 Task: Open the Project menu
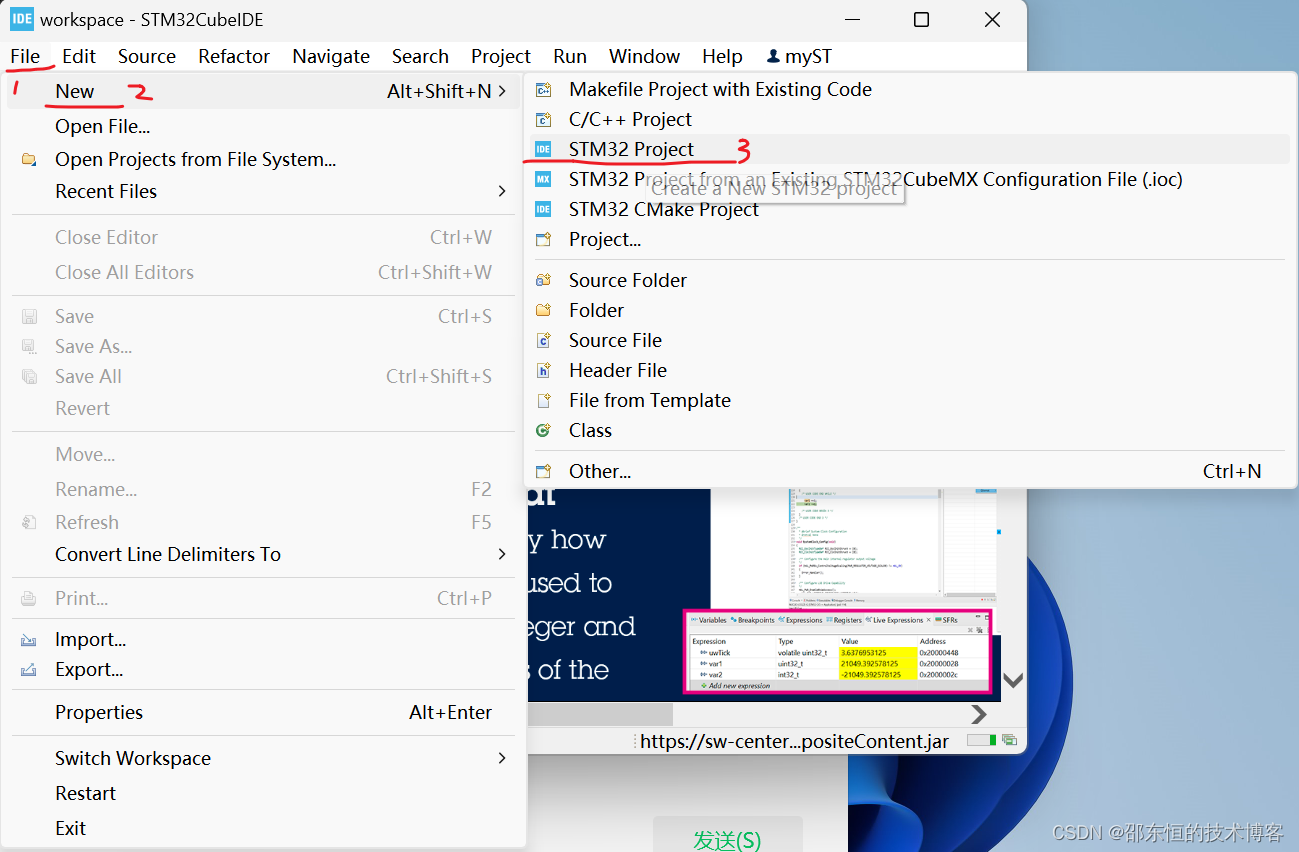coord(501,56)
